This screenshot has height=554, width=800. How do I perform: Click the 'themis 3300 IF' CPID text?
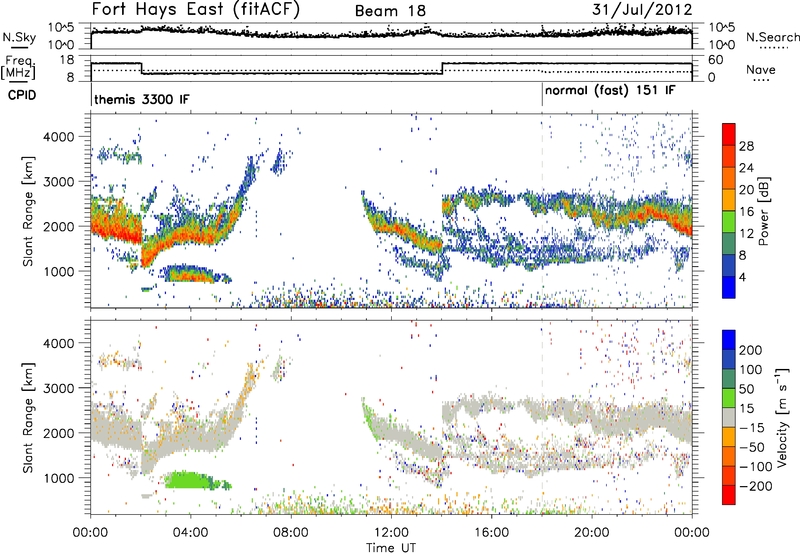pyautogui.click(x=141, y=99)
